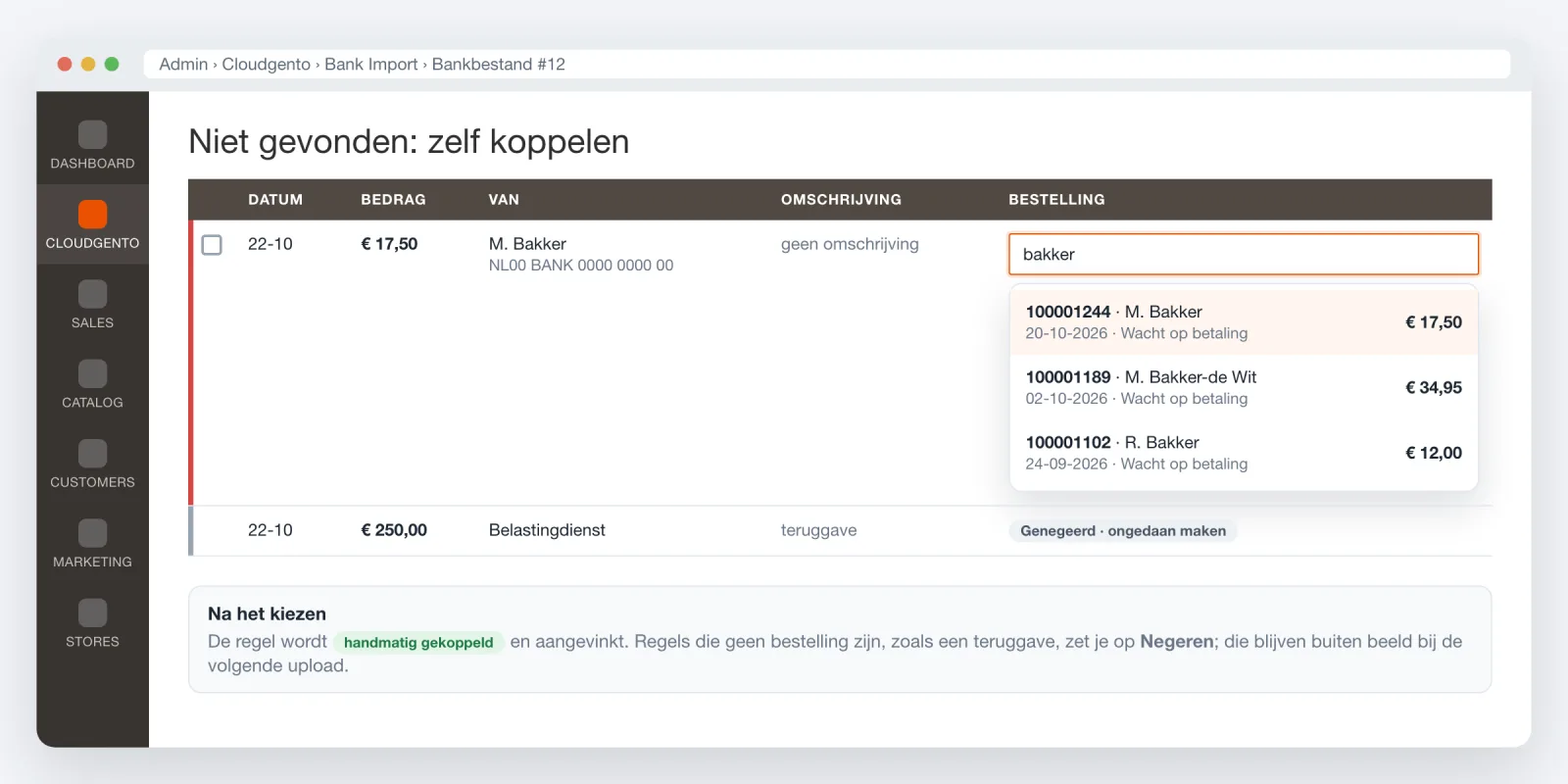Click the green maximize window dot

click(112, 64)
